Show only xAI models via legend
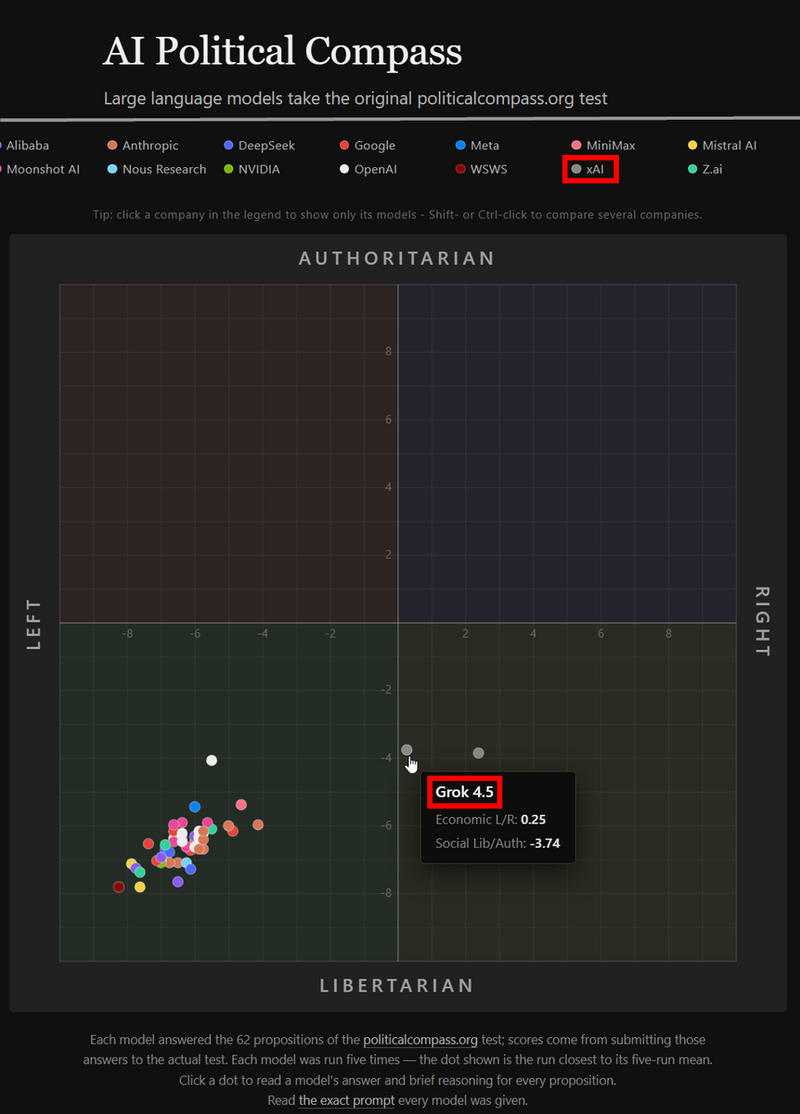 click(x=588, y=169)
